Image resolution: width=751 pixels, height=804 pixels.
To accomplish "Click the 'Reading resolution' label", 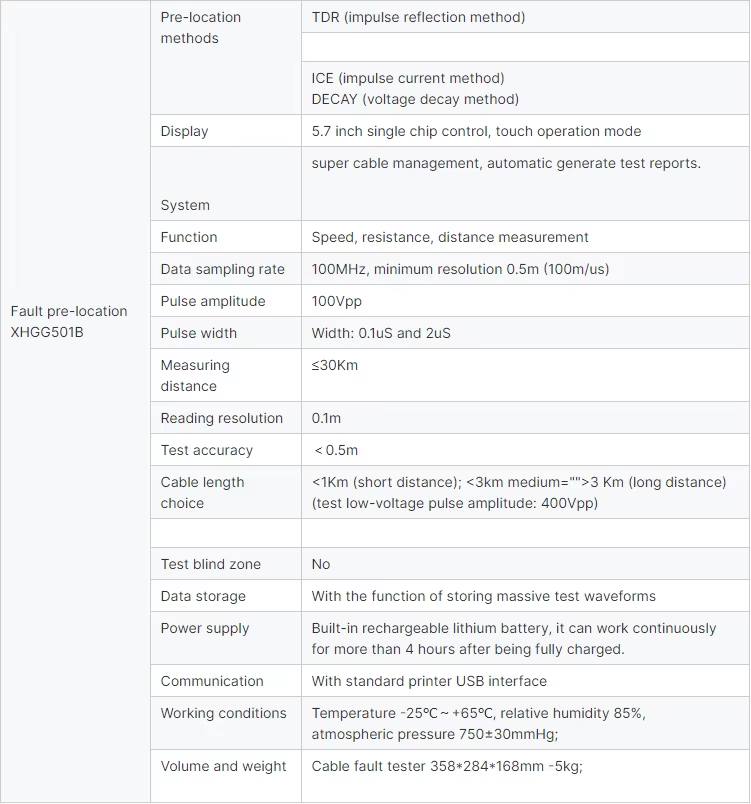I will 222,418.
